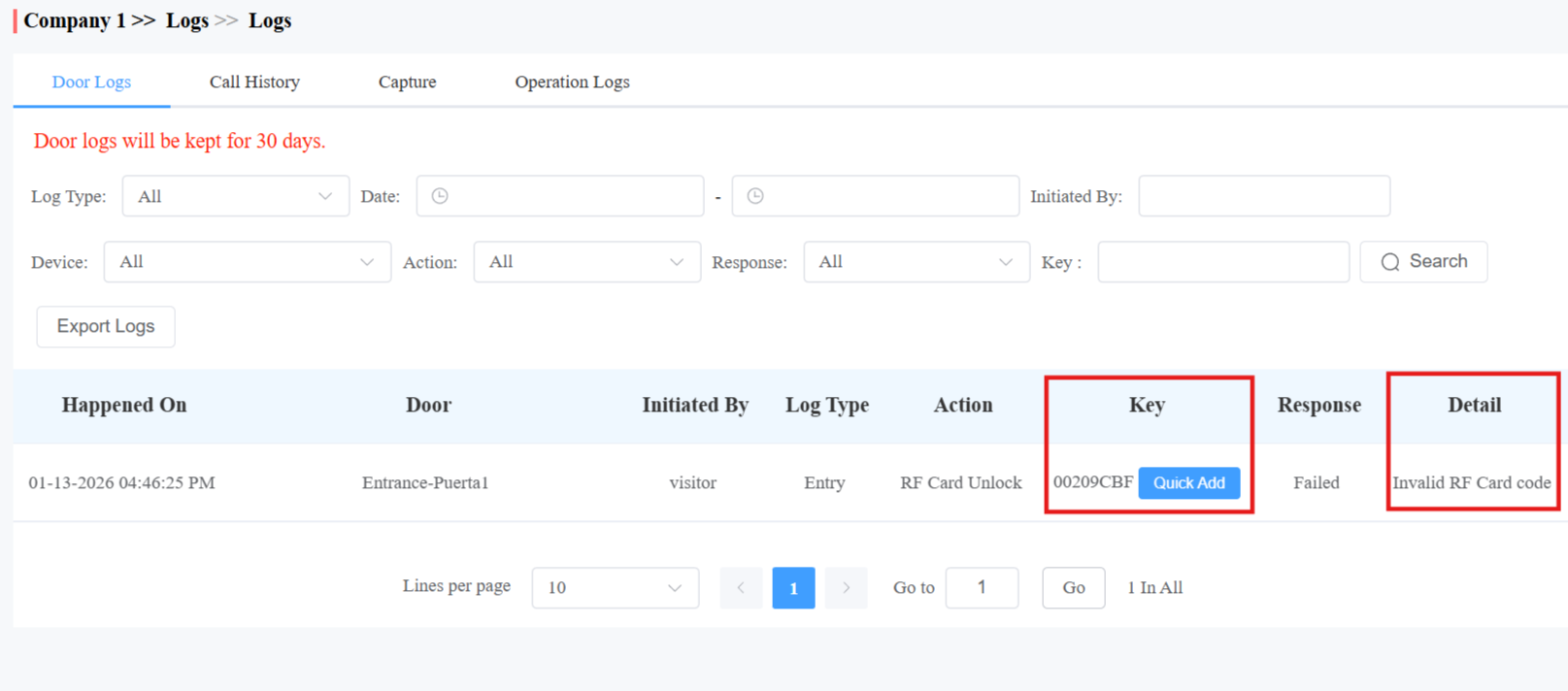1568x691 pixels.
Task: Open the Capture tab
Action: [x=407, y=82]
